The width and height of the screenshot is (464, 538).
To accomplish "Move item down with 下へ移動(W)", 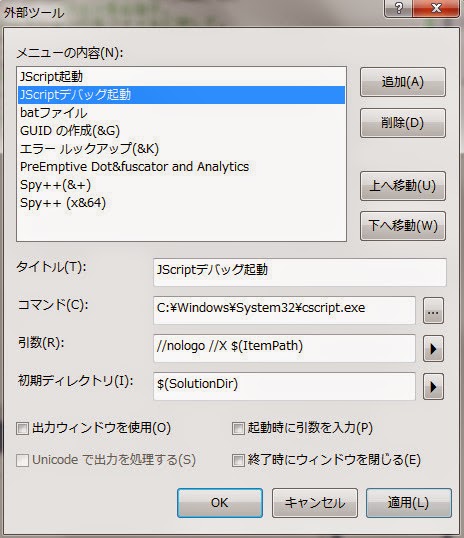I will coord(403,226).
